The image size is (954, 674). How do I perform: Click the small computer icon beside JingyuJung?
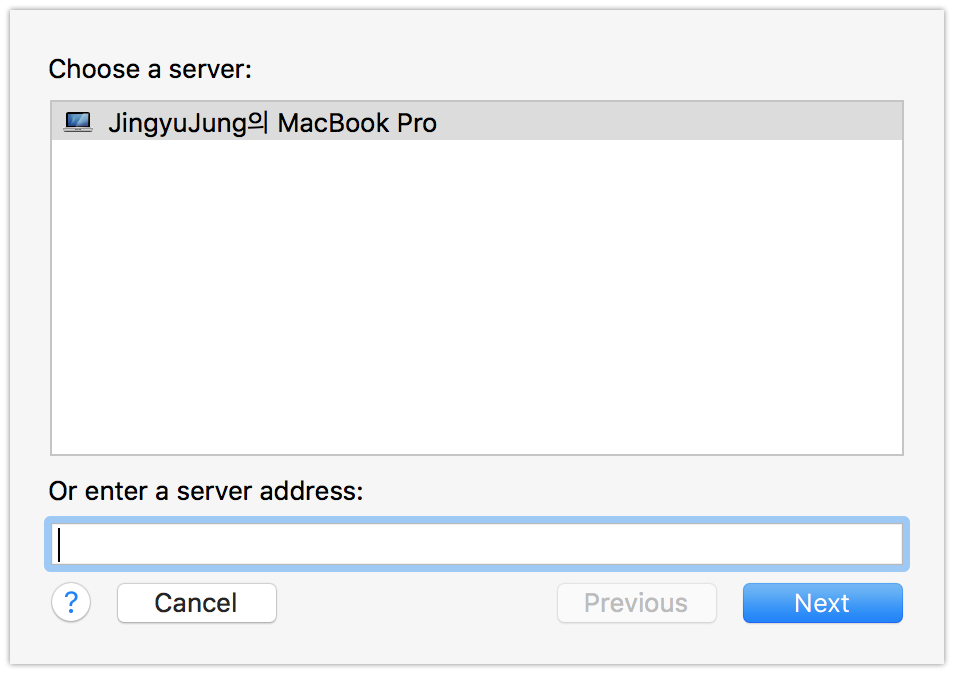(78, 122)
